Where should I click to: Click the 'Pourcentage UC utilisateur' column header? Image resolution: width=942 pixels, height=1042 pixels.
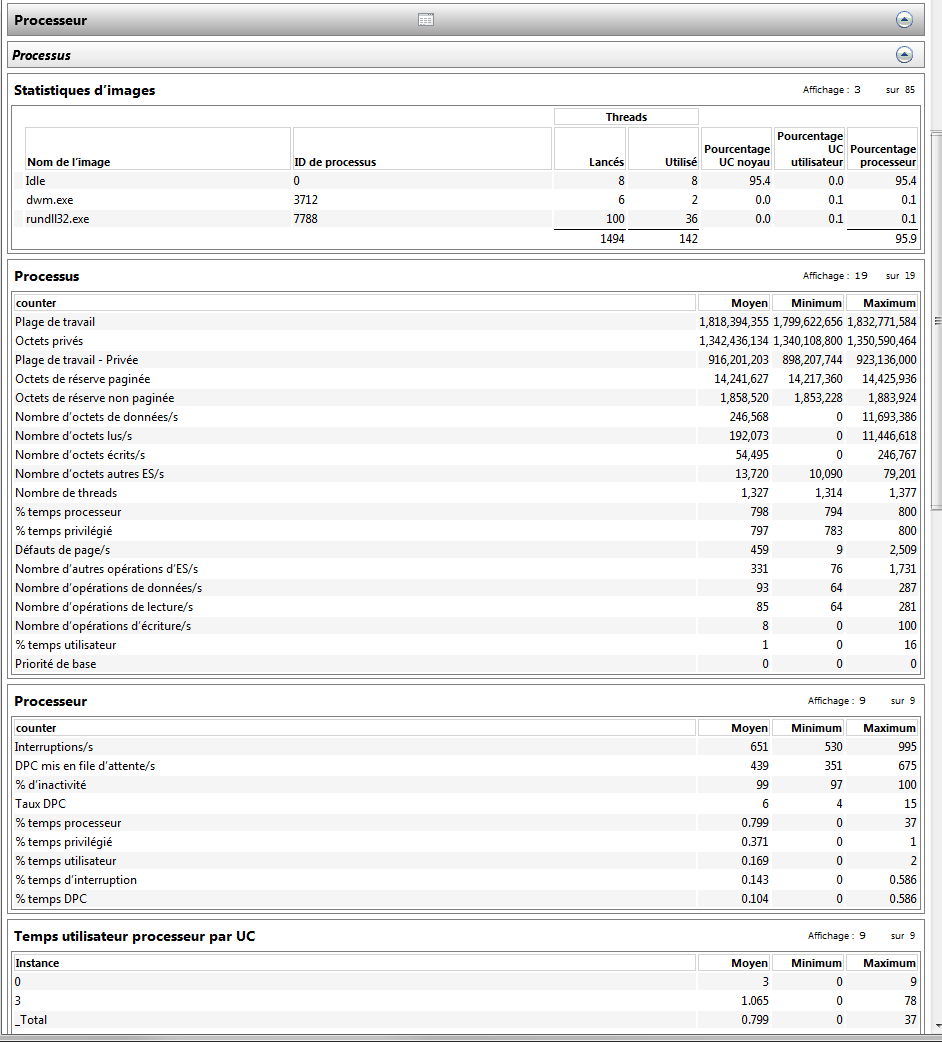[x=809, y=149]
